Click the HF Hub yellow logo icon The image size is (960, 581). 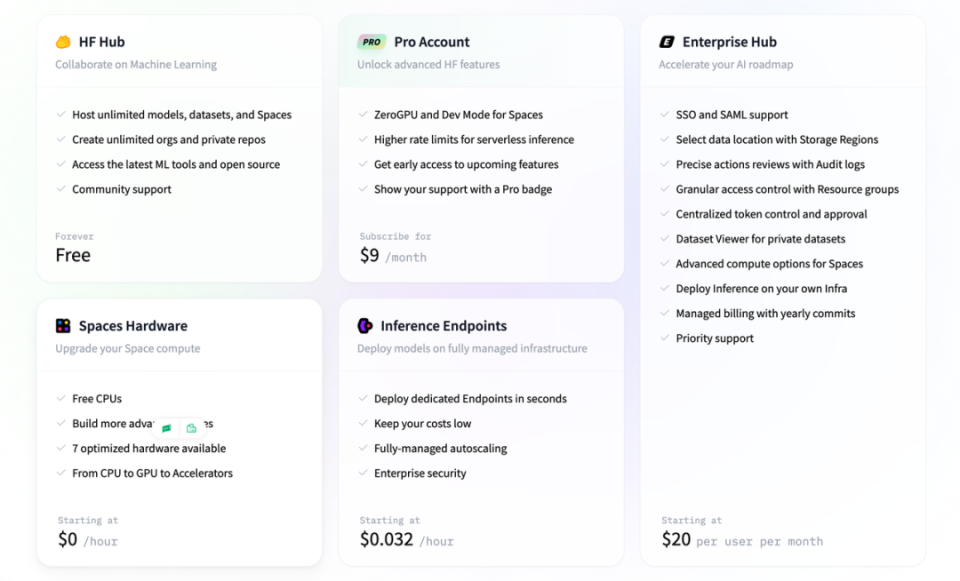coord(63,42)
